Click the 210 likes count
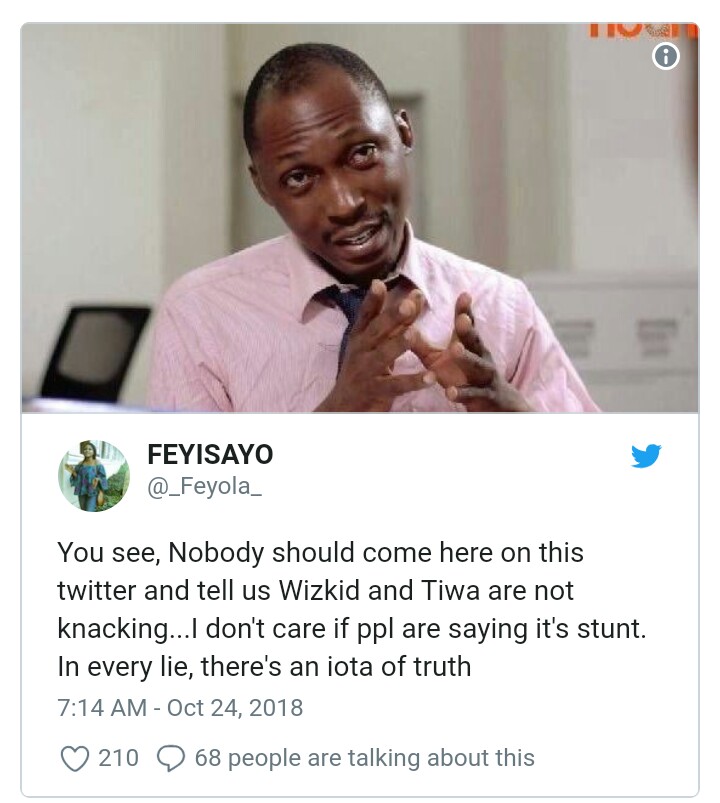The image size is (720, 803). [118, 758]
